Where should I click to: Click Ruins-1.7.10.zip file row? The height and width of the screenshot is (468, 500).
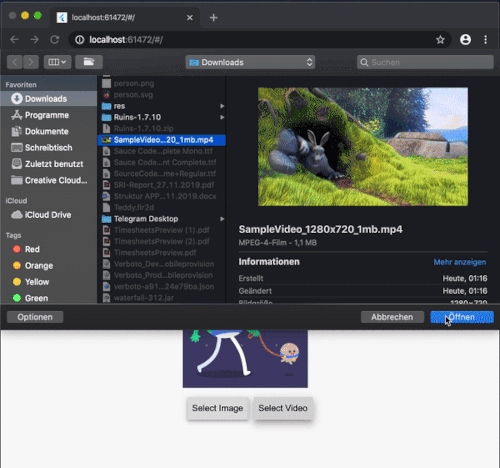click(x=162, y=129)
